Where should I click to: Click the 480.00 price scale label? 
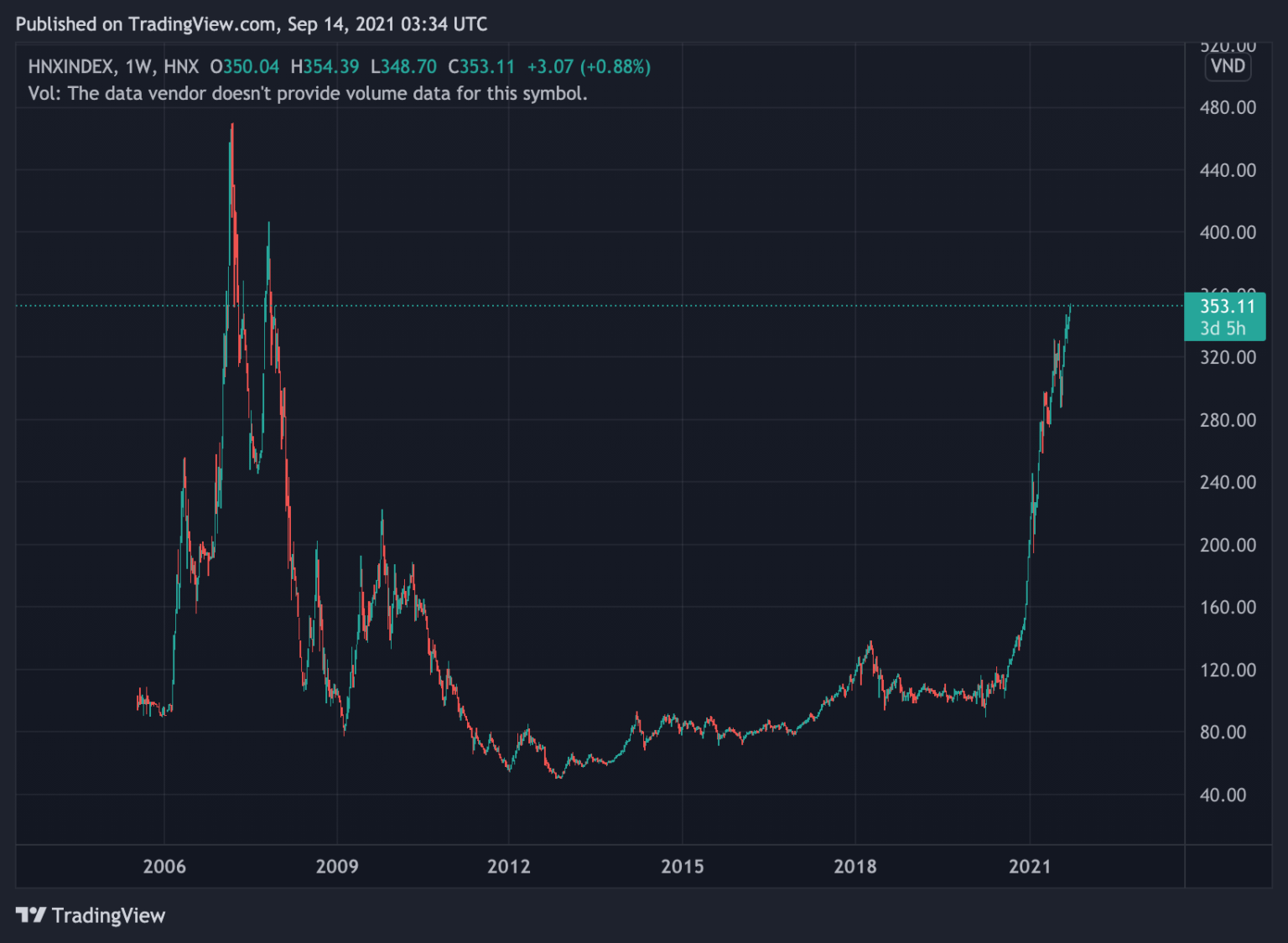pyautogui.click(x=1228, y=107)
